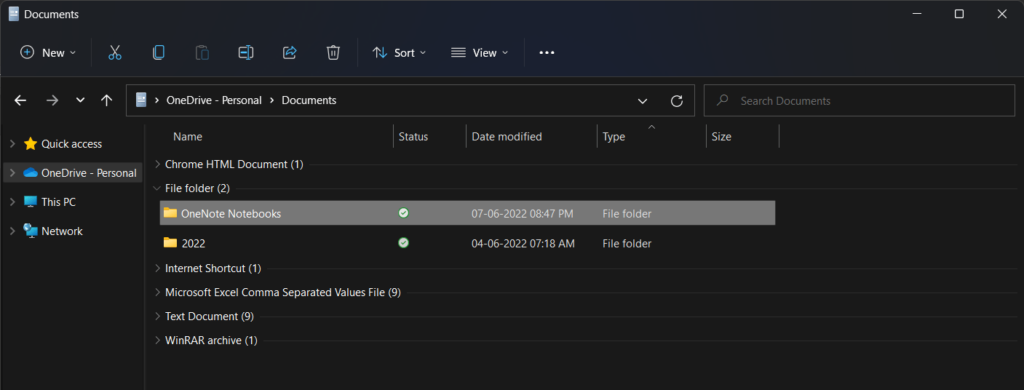Image resolution: width=1024 pixels, height=390 pixels.
Task: Expand Text Document group
Action: [157, 316]
